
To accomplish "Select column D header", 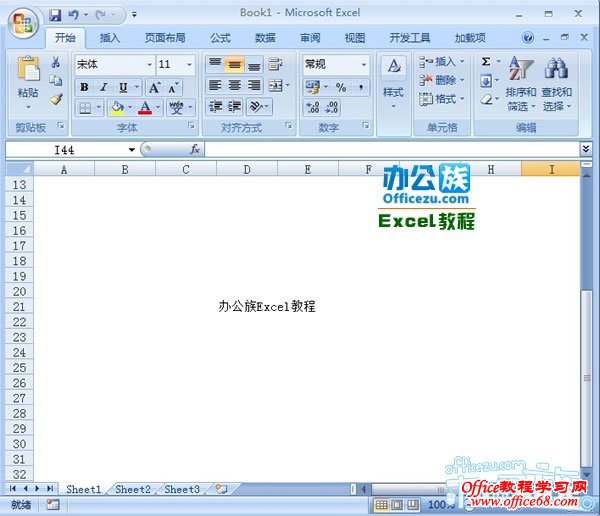I will point(247,169).
